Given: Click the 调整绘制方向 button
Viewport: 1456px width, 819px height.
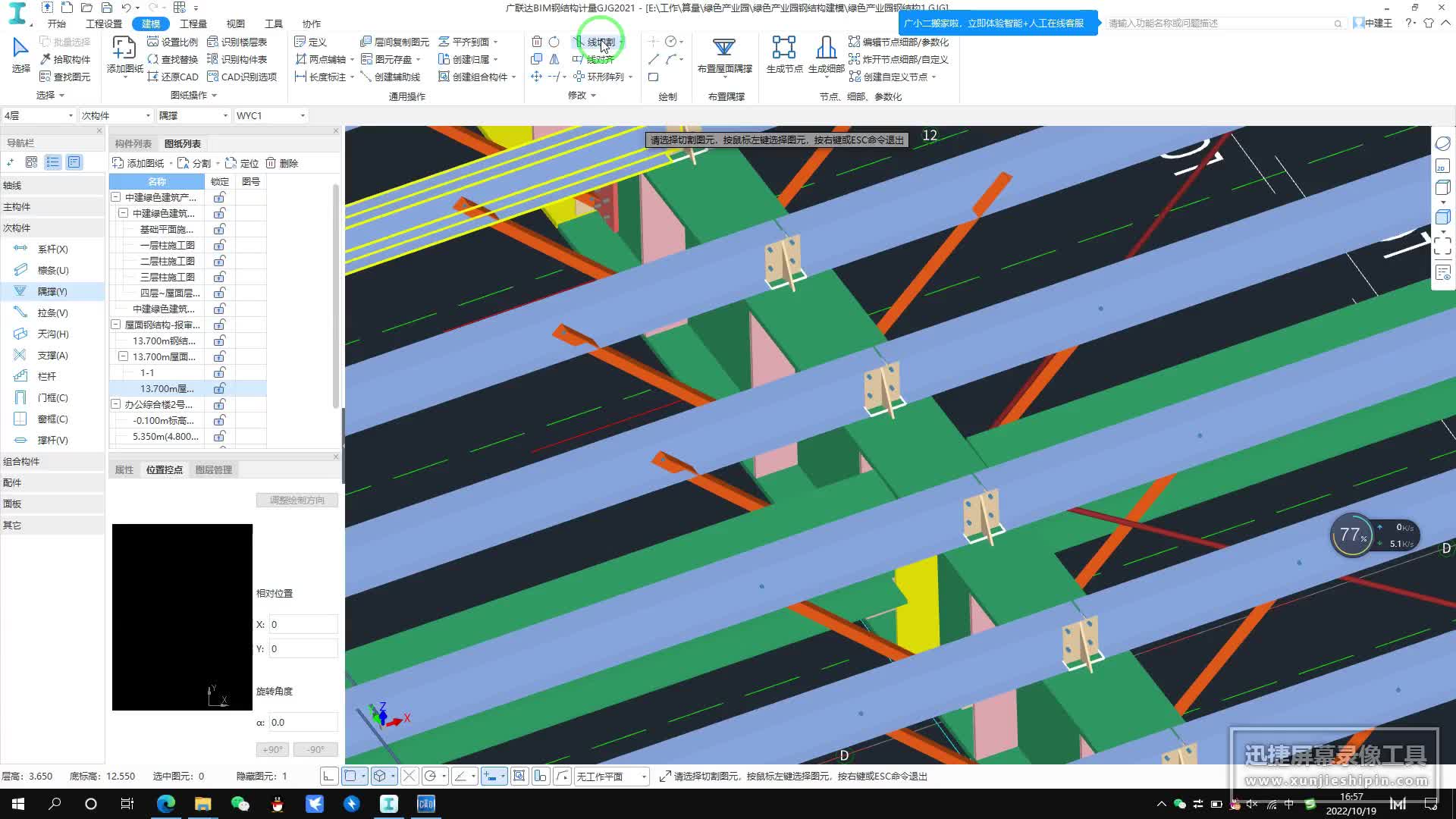Looking at the screenshot, I should [x=297, y=500].
